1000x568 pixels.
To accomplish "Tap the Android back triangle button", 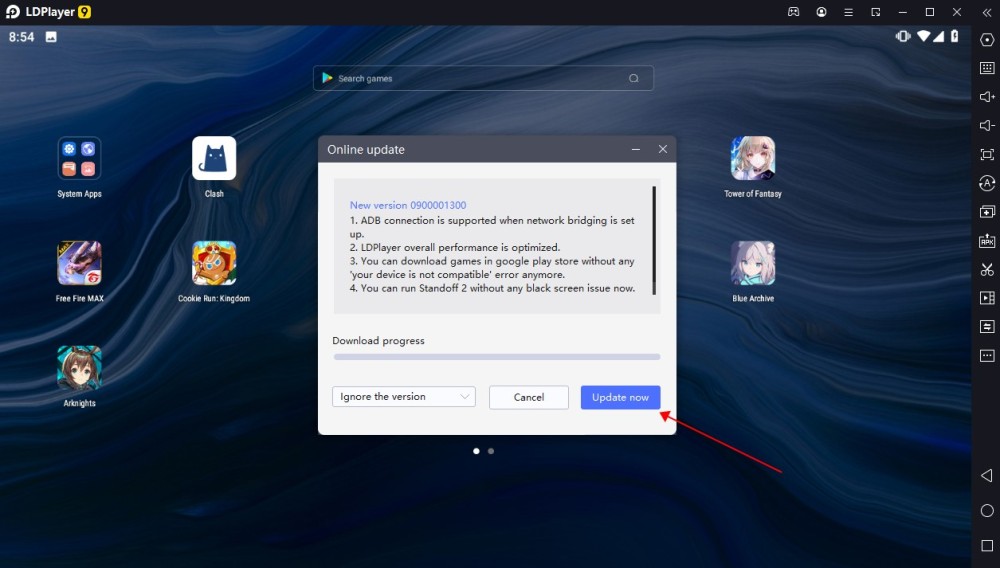I will pos(987,476).
